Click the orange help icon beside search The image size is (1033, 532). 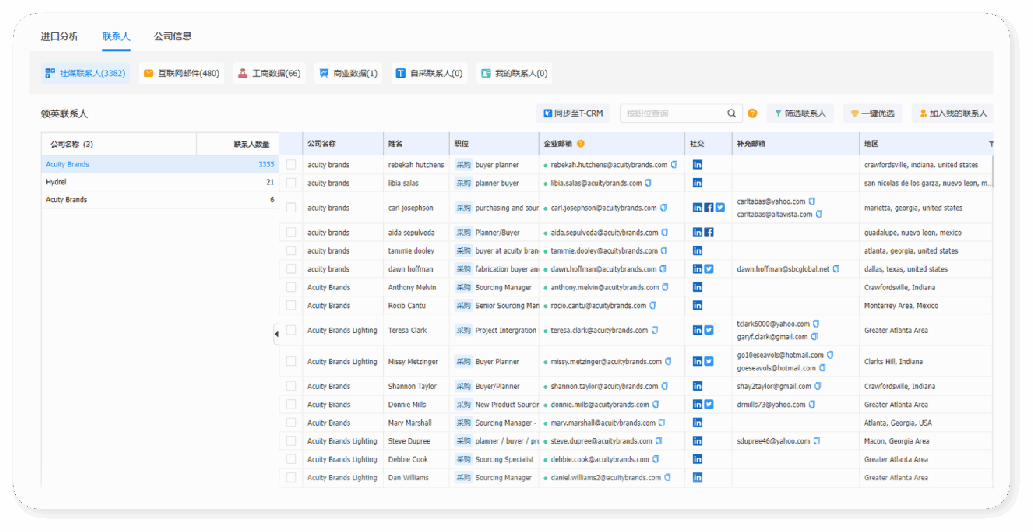point(752,114)
